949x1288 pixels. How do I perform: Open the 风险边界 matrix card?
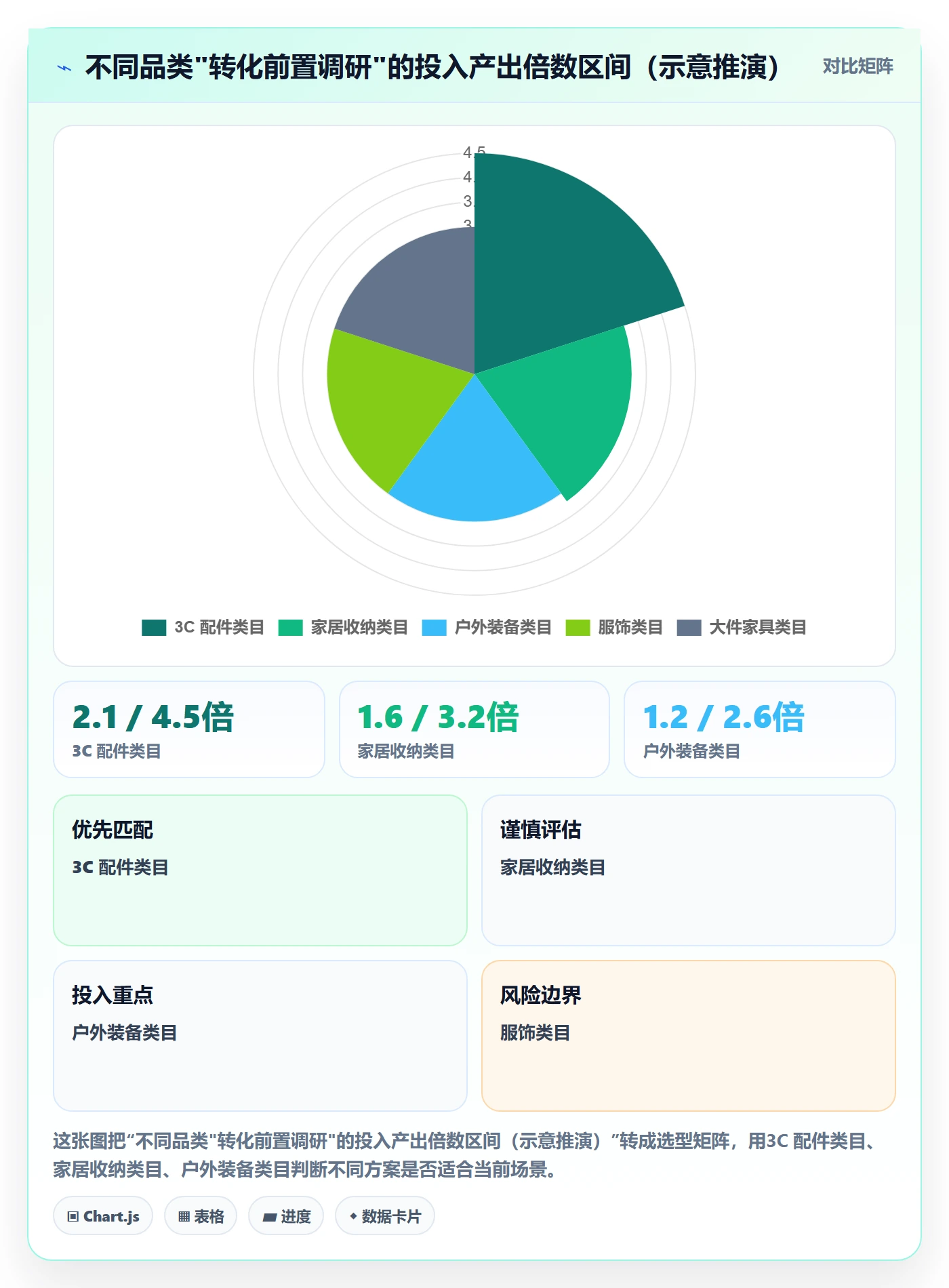pos(689,1036)
